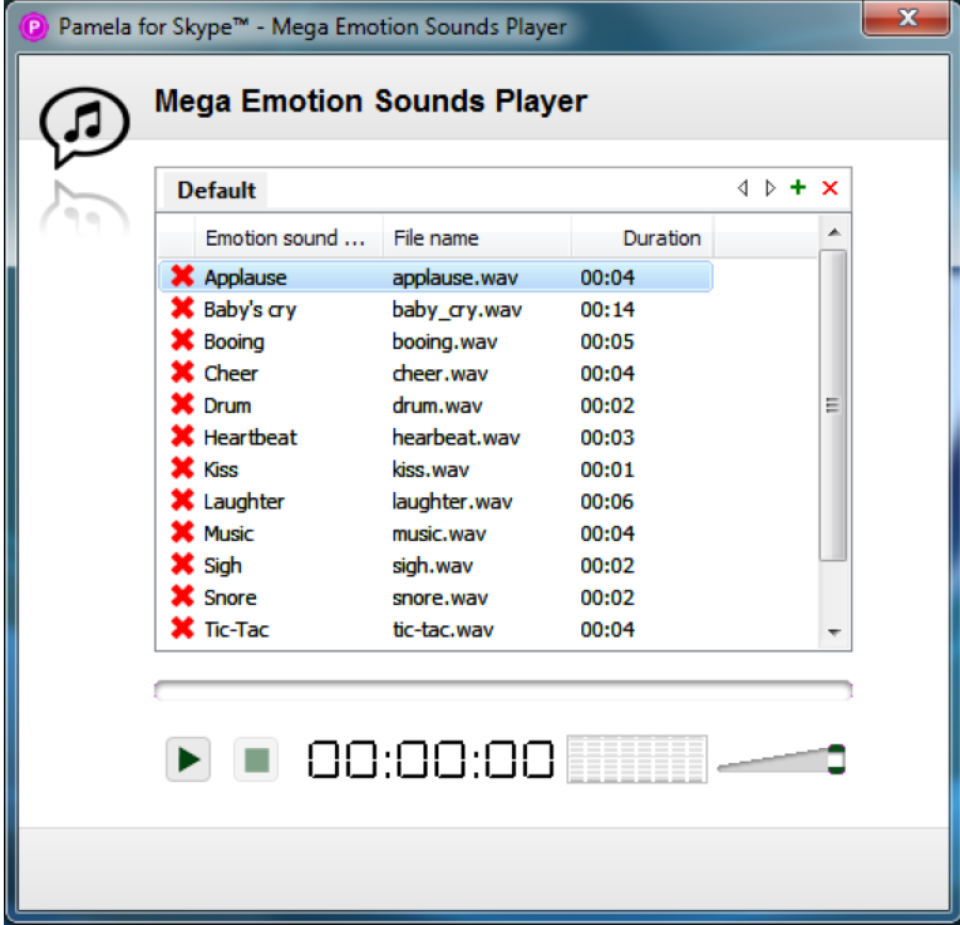Stop playback with the Stop button
The width and height of the screenshot is (960, 925).
[x=256, y=760]
